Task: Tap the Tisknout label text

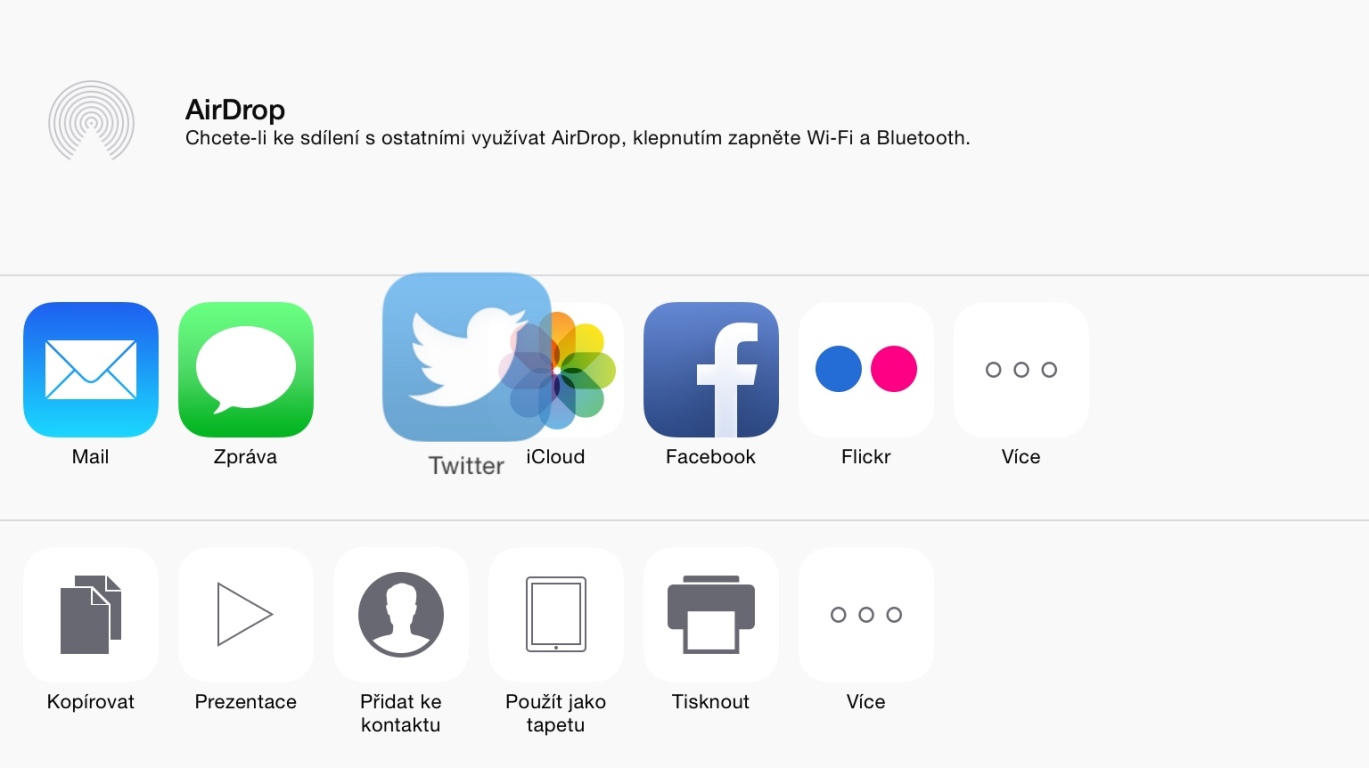Action: coord(711,702)
